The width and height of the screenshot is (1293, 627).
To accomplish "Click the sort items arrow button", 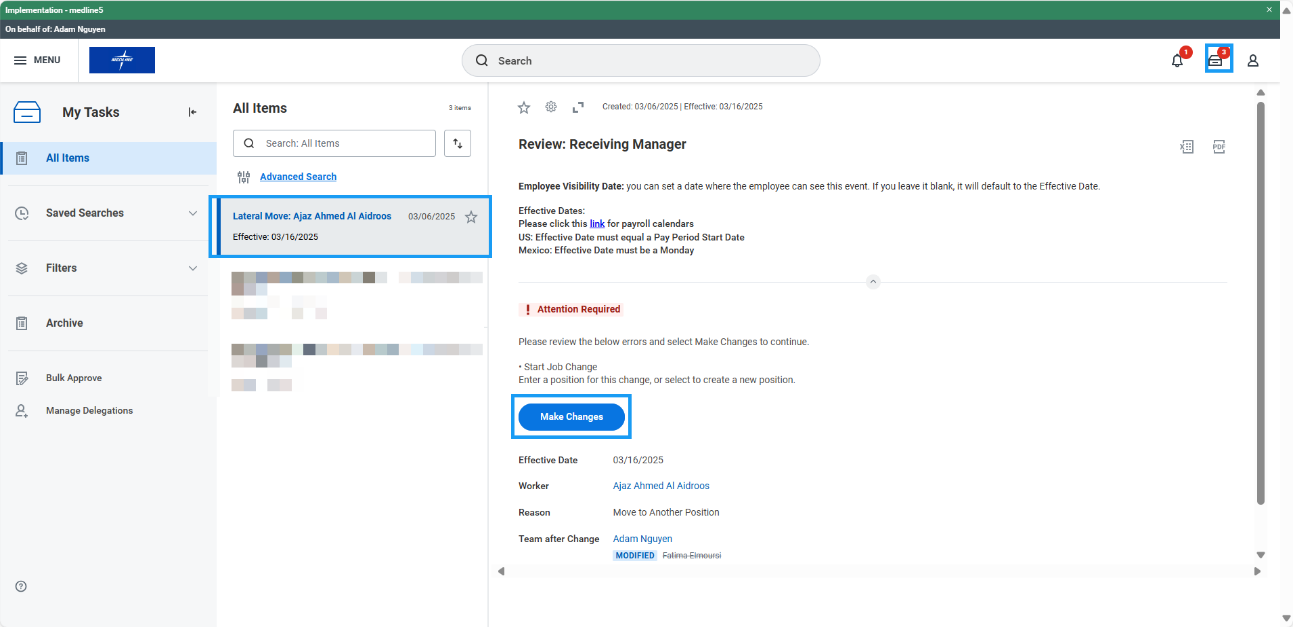I will [457, 143].
